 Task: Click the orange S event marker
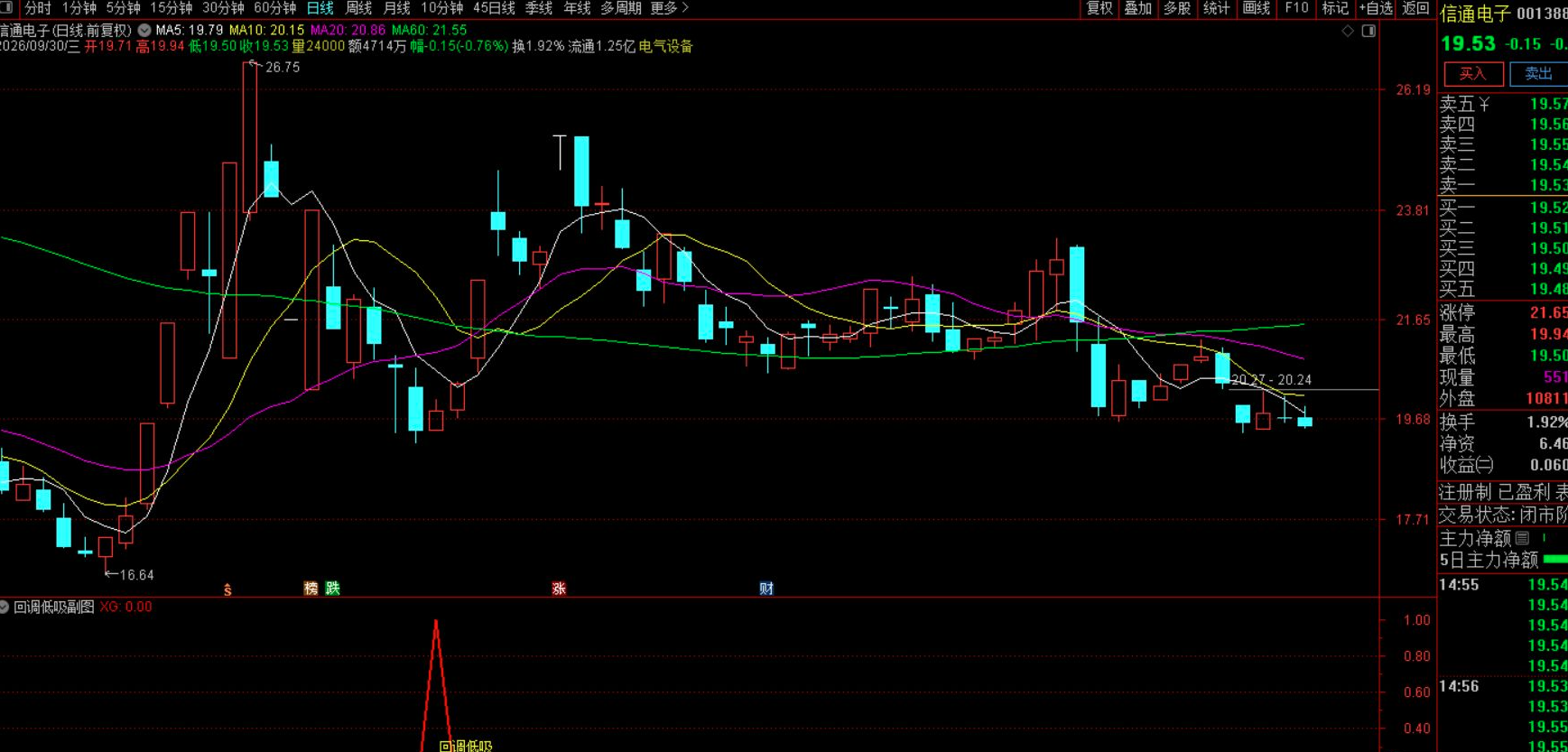point(227,590)
